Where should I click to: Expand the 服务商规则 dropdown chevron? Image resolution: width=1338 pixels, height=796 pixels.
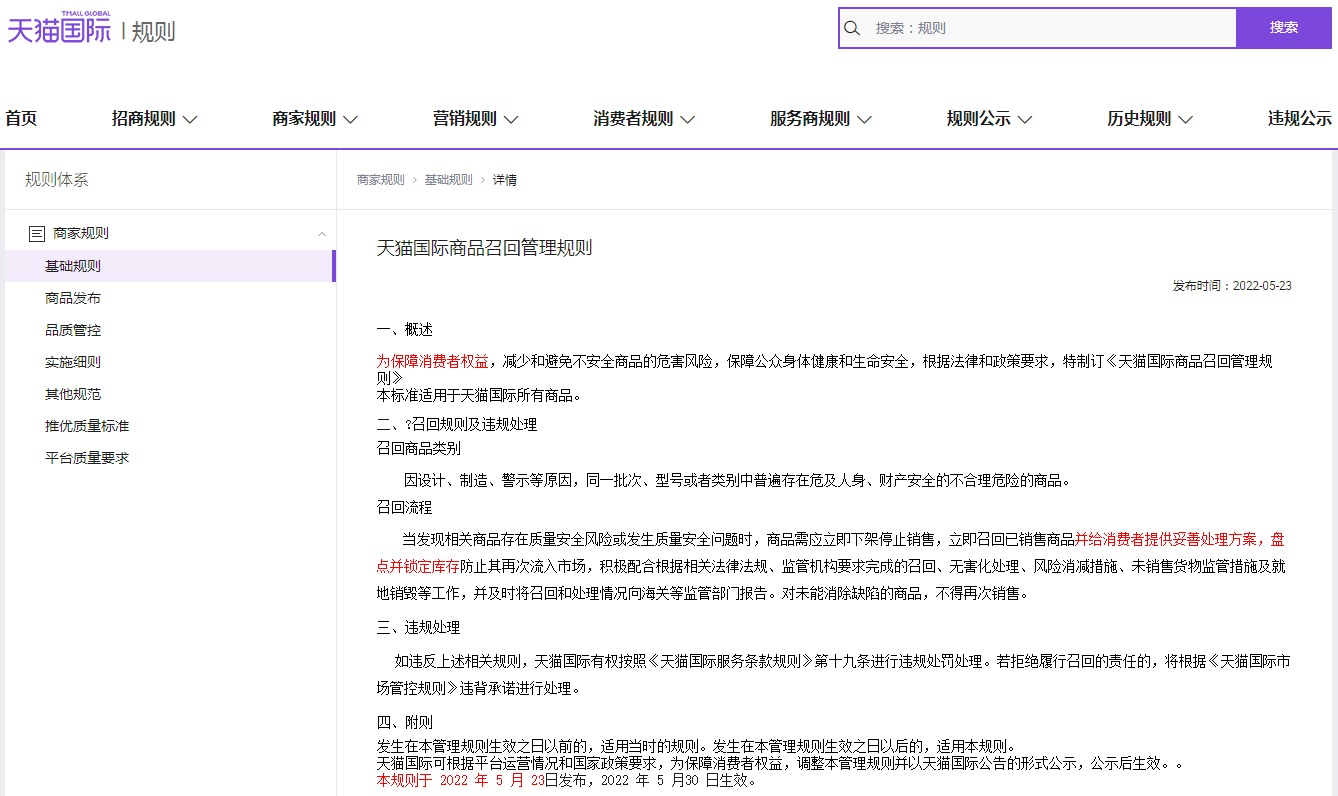[x=864, y=120]
